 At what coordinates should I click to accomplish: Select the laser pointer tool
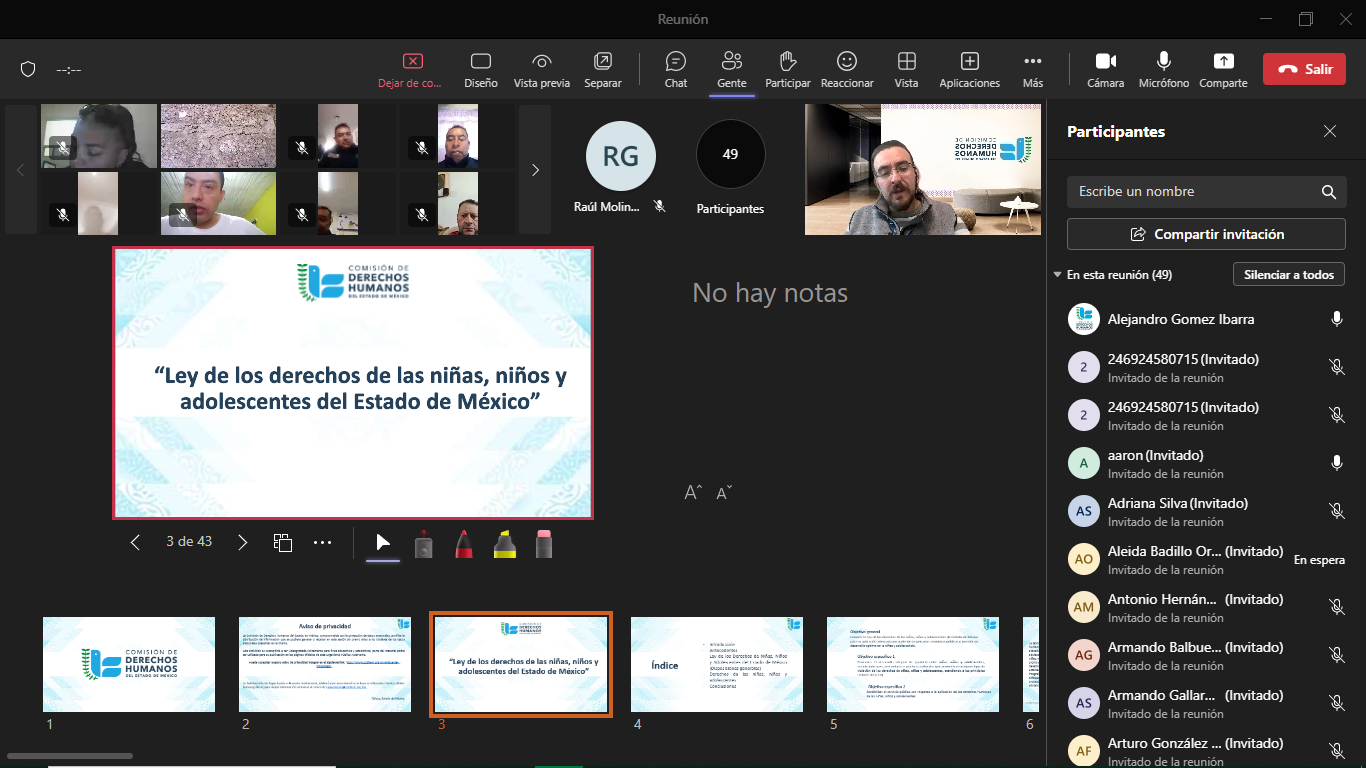pos(423,543)
